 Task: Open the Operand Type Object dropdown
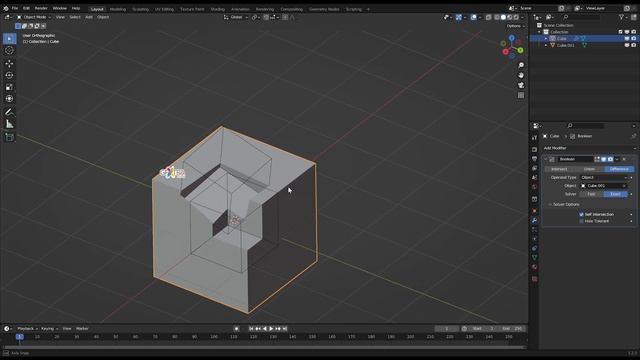tap(604, 178)
